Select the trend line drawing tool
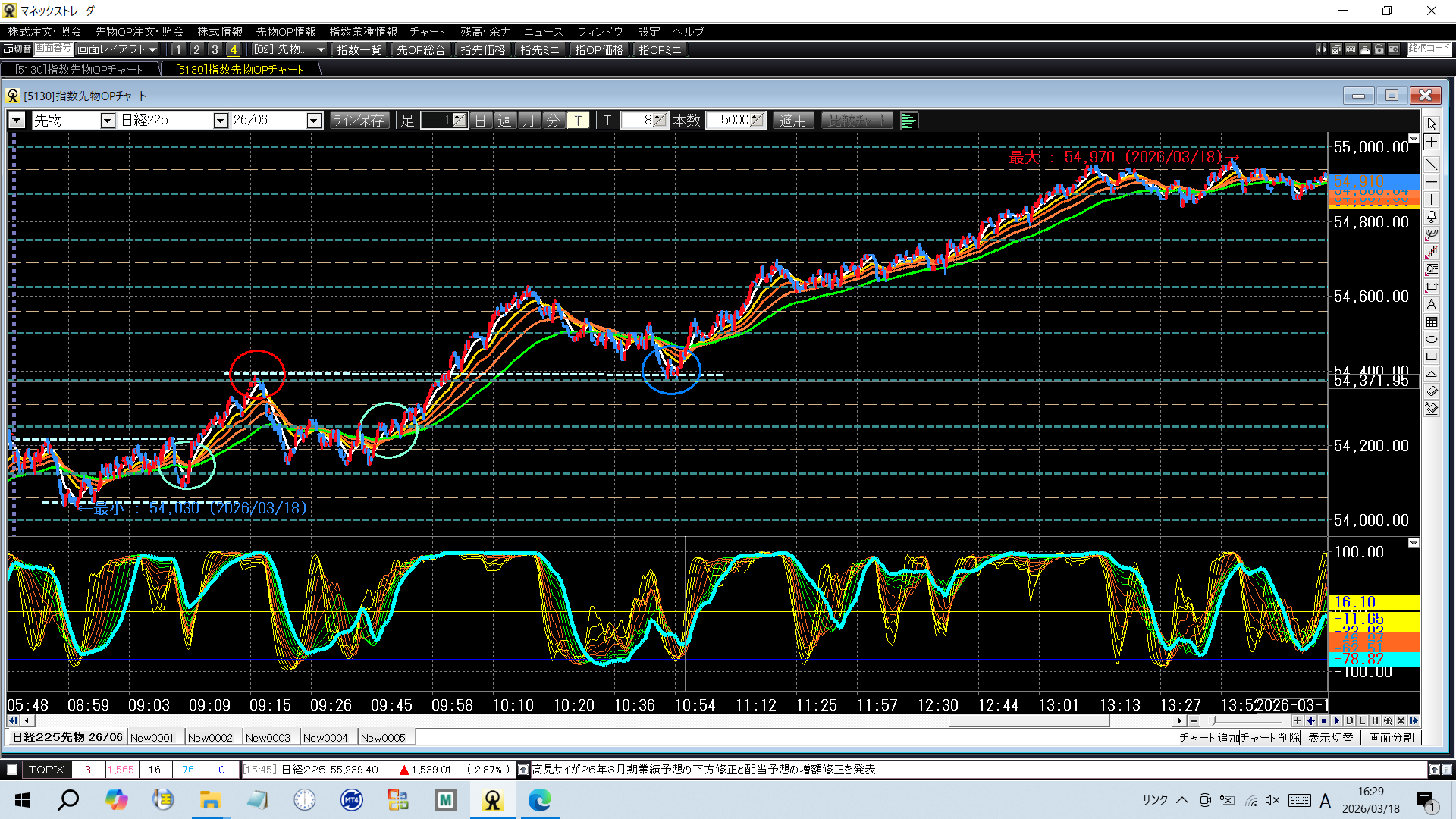 pyautogui.click(x=1432, y=165)
